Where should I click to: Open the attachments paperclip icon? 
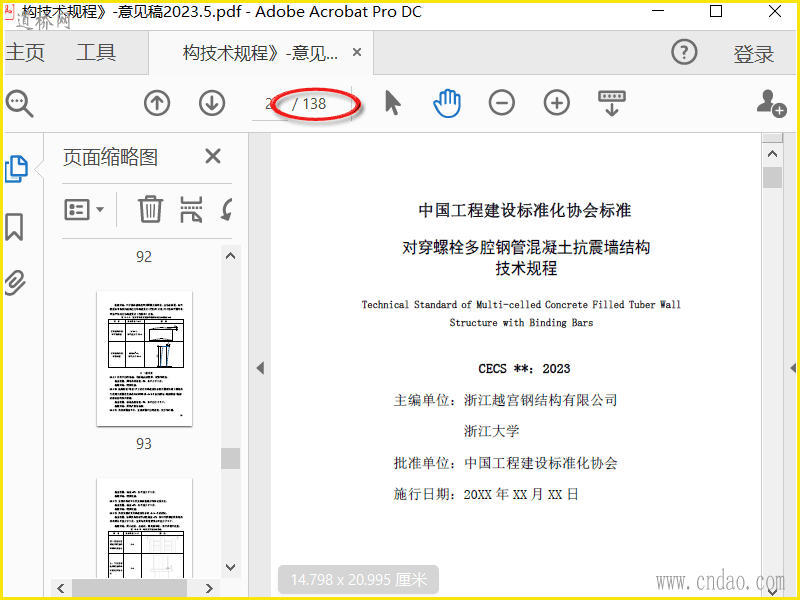pyautogui.click(x=15, y=283)
